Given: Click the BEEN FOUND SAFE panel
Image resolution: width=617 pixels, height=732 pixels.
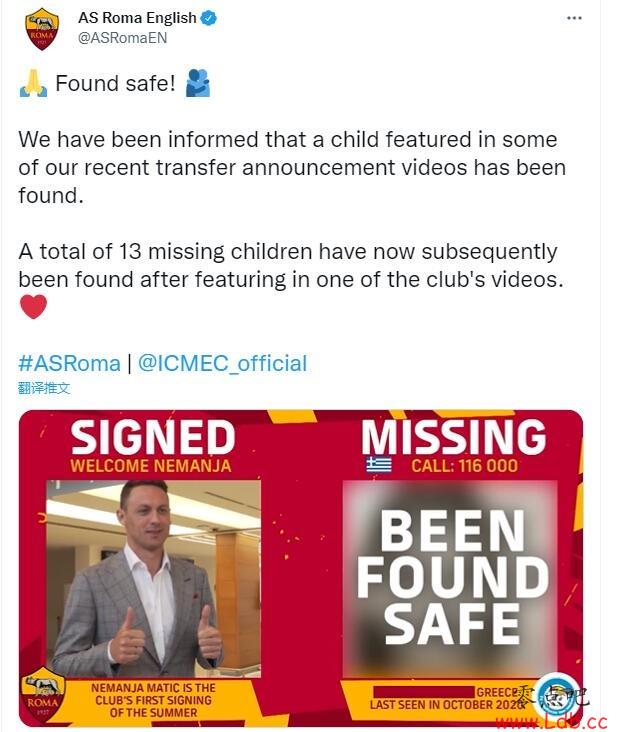Looking at the screenshot, I should 450,578.
